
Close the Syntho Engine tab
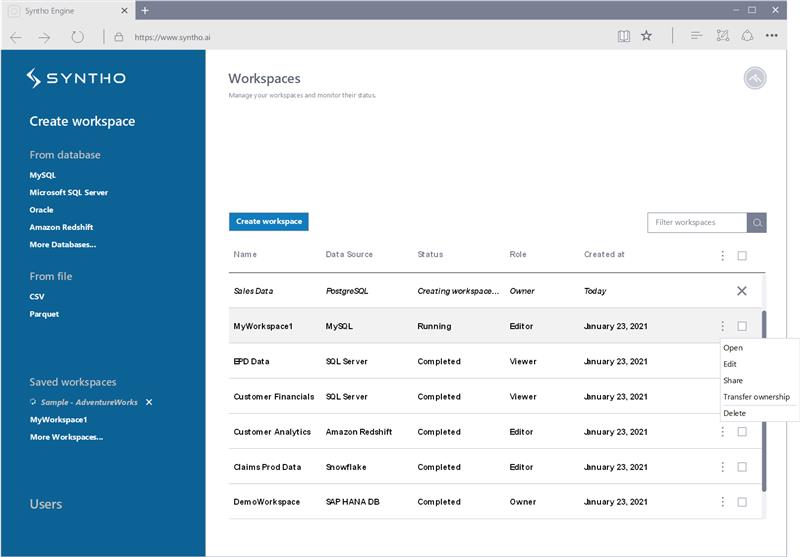(x=124, y=10)
